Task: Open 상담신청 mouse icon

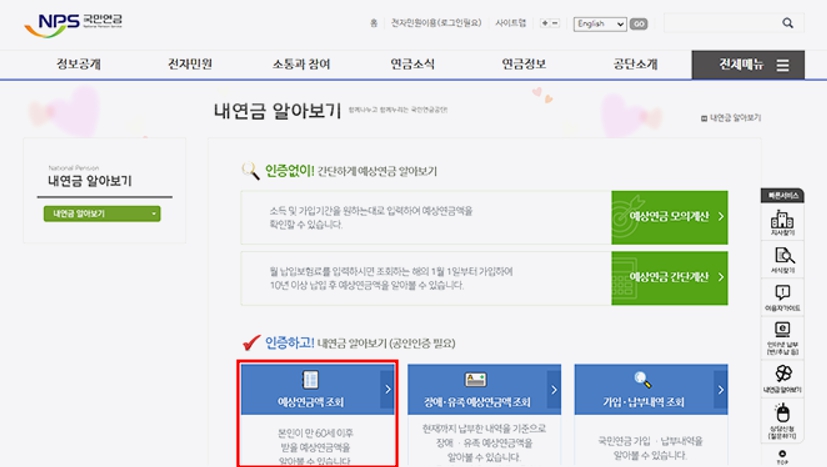Action: tap(783, 413)
